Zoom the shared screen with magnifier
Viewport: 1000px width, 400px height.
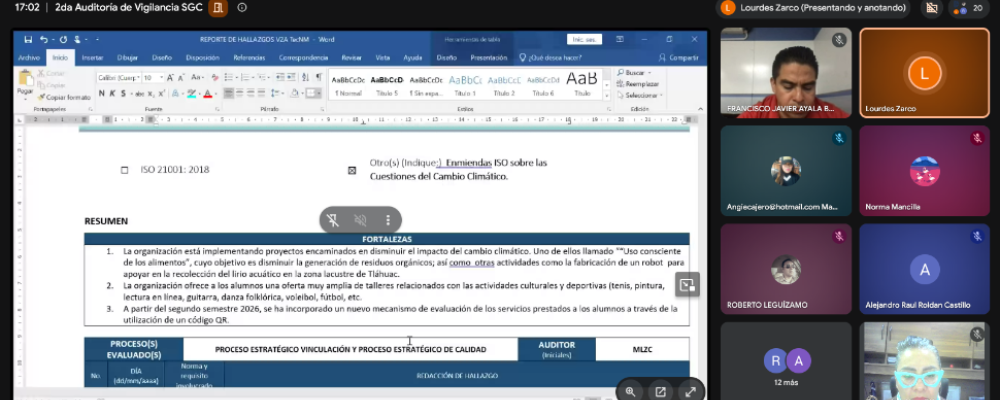(630, 392)
